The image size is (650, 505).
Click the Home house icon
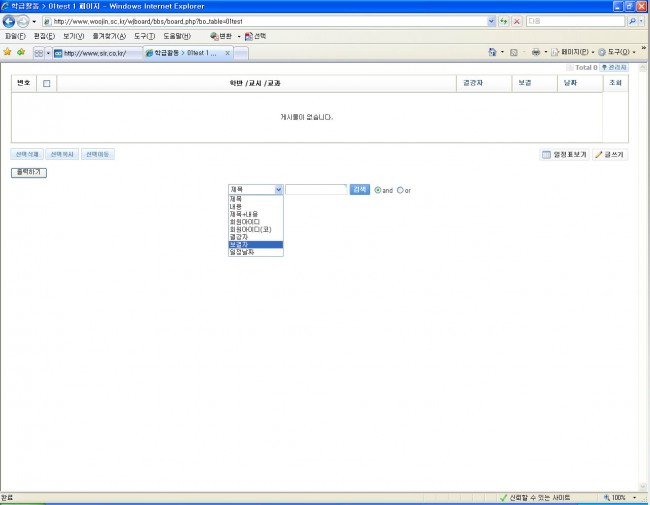492,52
